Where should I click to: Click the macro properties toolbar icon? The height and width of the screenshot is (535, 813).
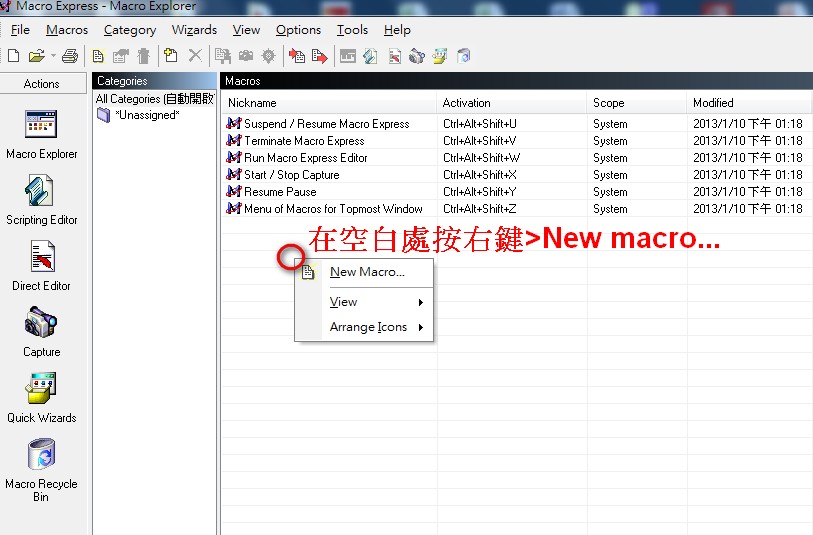[x=120, y=55]
